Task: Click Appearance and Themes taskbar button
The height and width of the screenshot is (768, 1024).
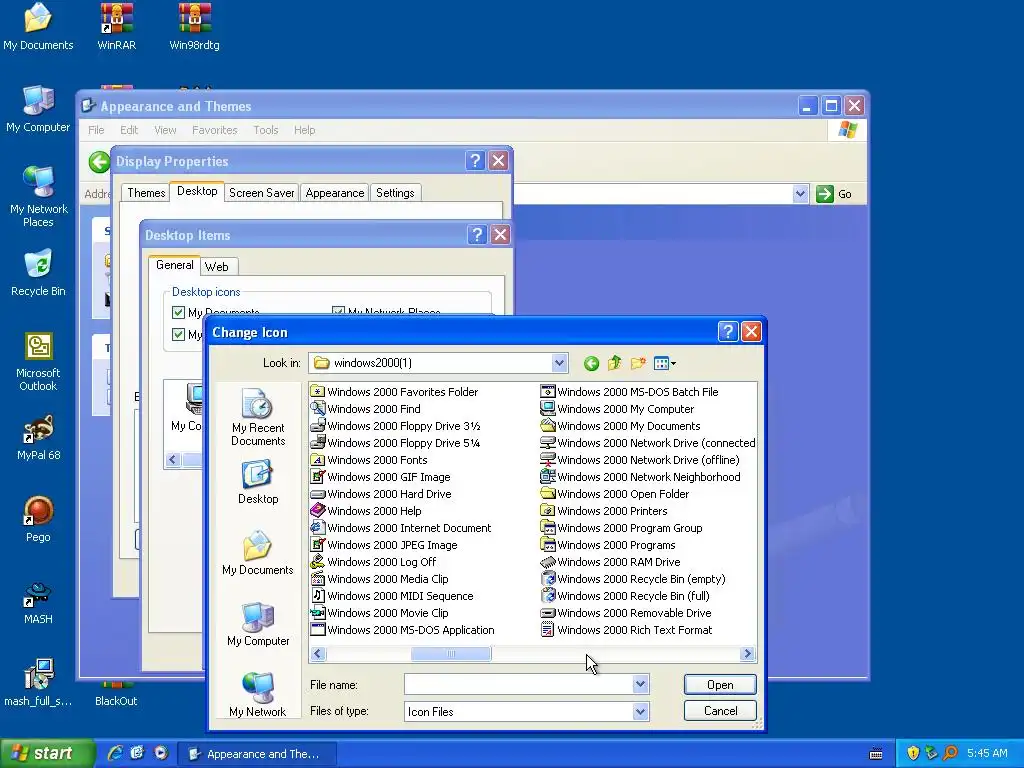Action: [x=258, y=754]
